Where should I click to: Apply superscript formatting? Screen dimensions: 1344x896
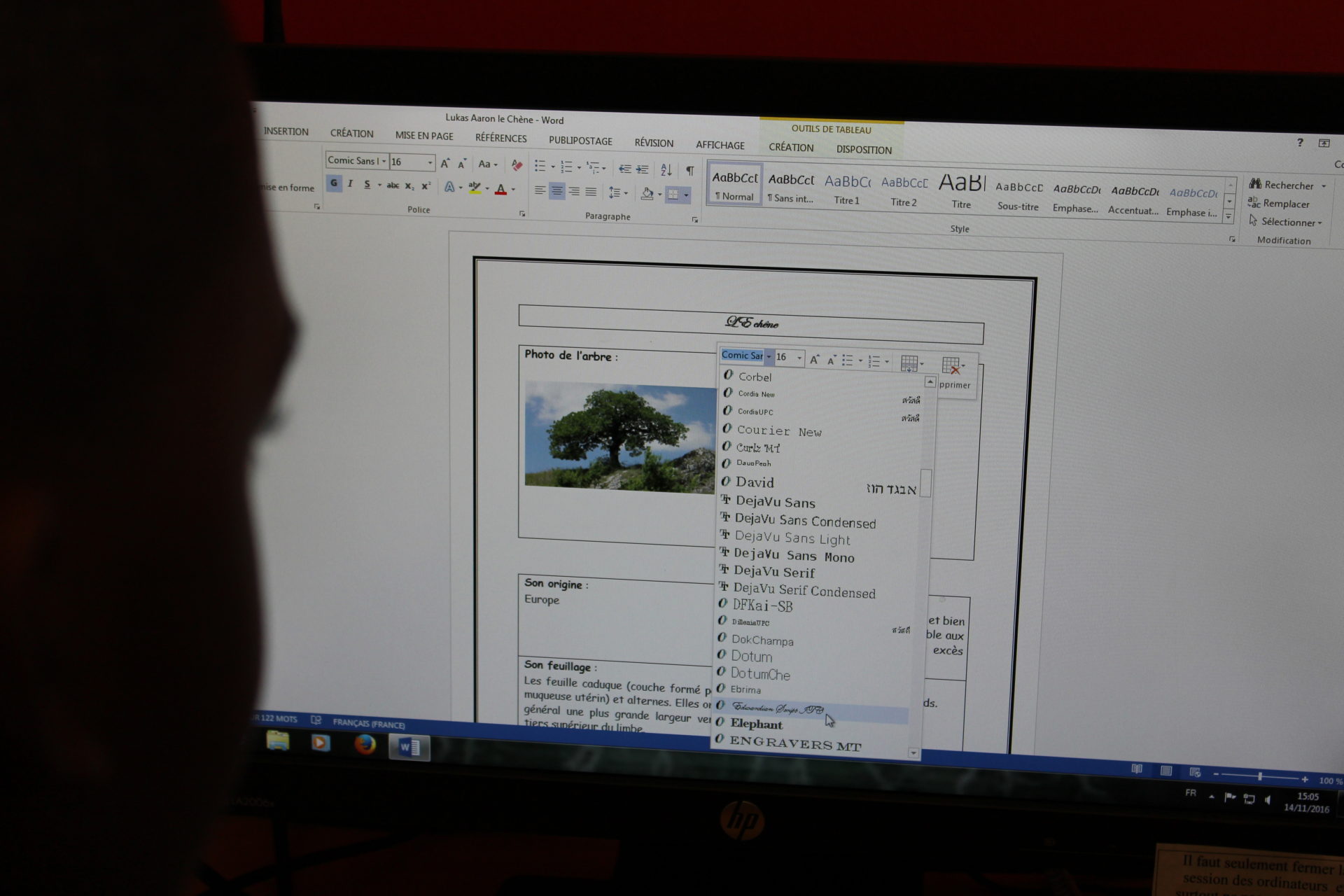point(426,186)
